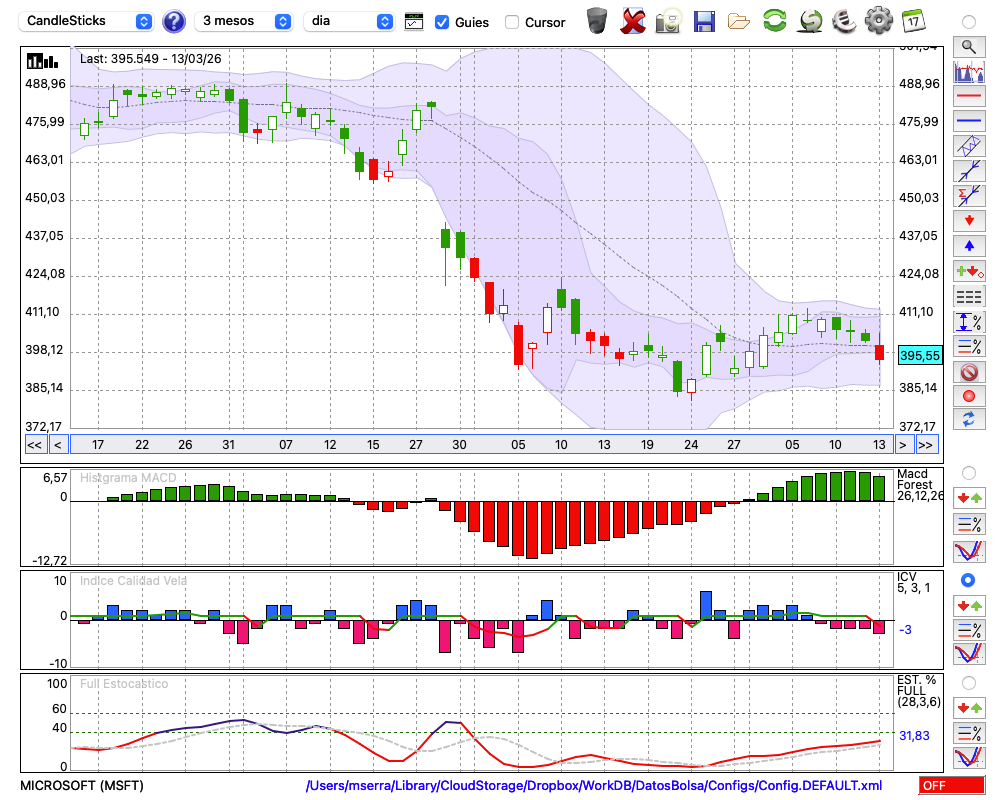Click the trash can icon
The image size is (1000, 800).
(597, 21)
